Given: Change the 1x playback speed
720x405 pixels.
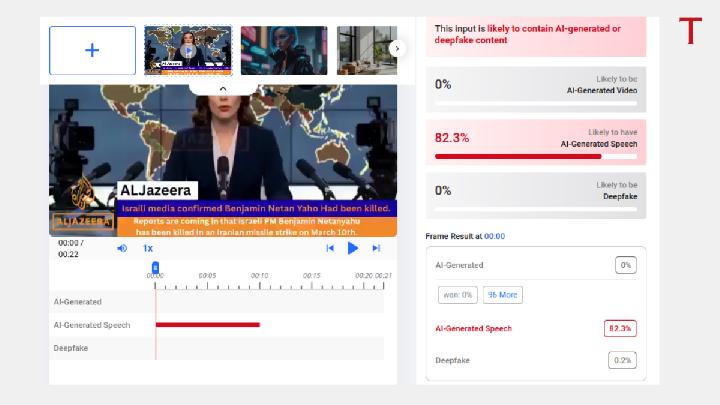Looking at the screenshot, I should coord(148,248).
